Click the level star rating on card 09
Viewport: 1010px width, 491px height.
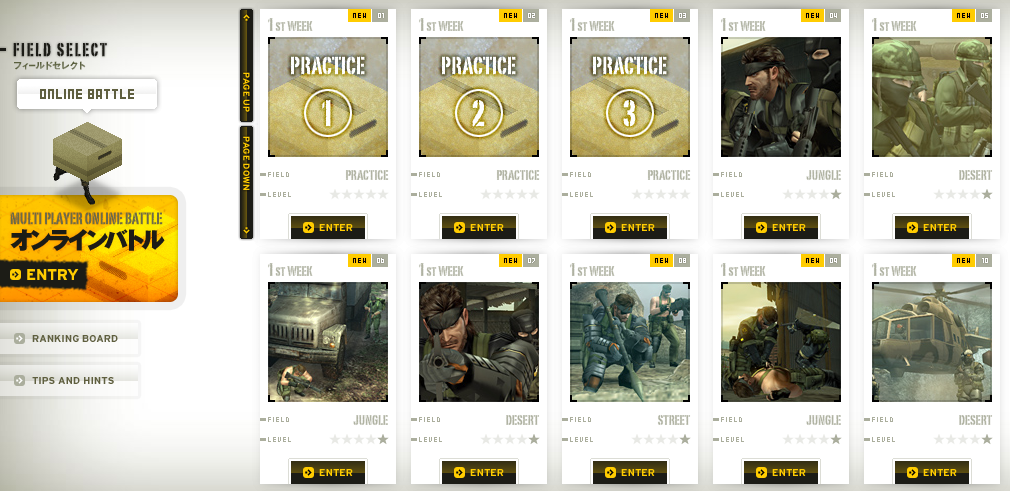(x=812, y=439)
